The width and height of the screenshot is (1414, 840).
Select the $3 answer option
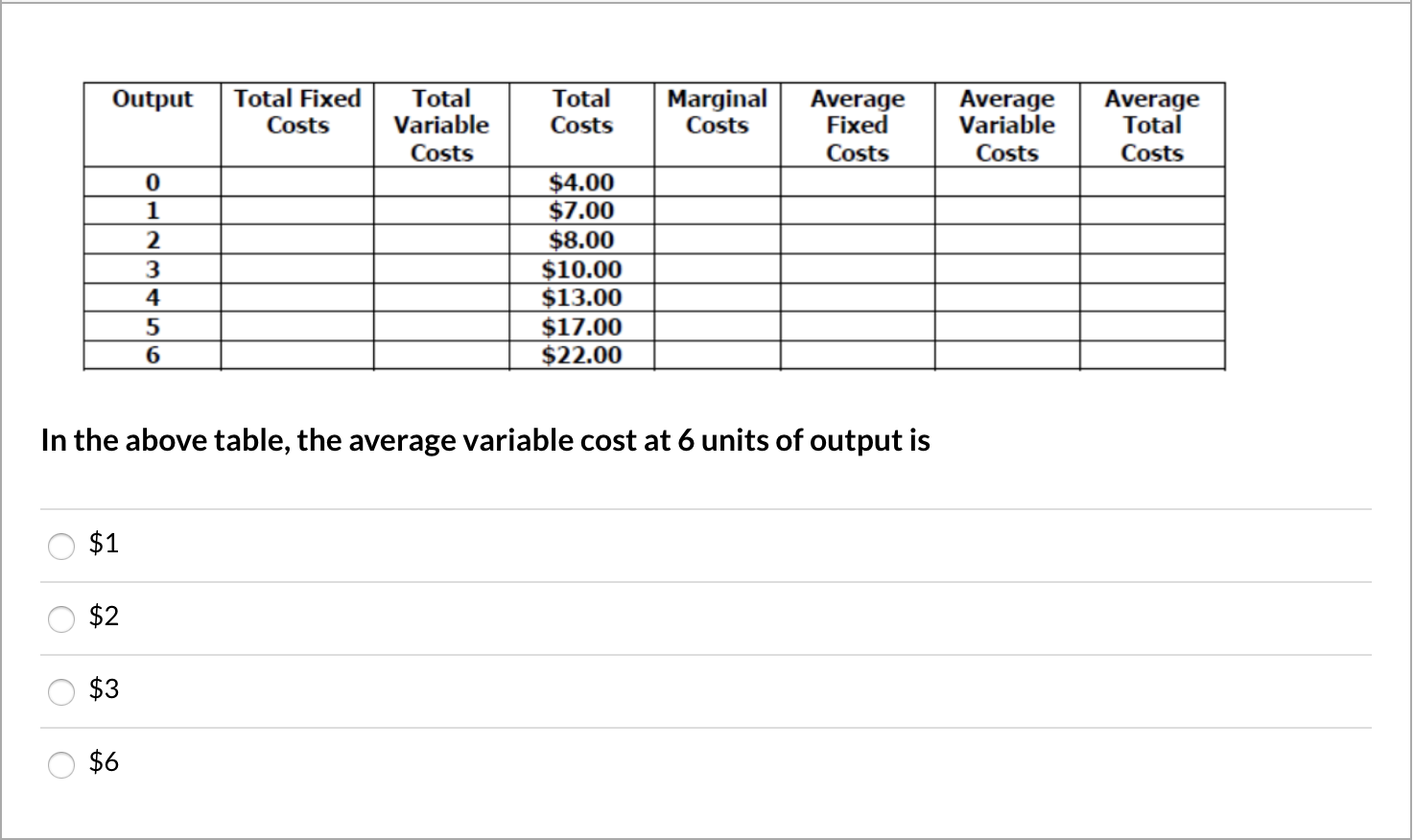pyautogui.click(x=61, y=691)
